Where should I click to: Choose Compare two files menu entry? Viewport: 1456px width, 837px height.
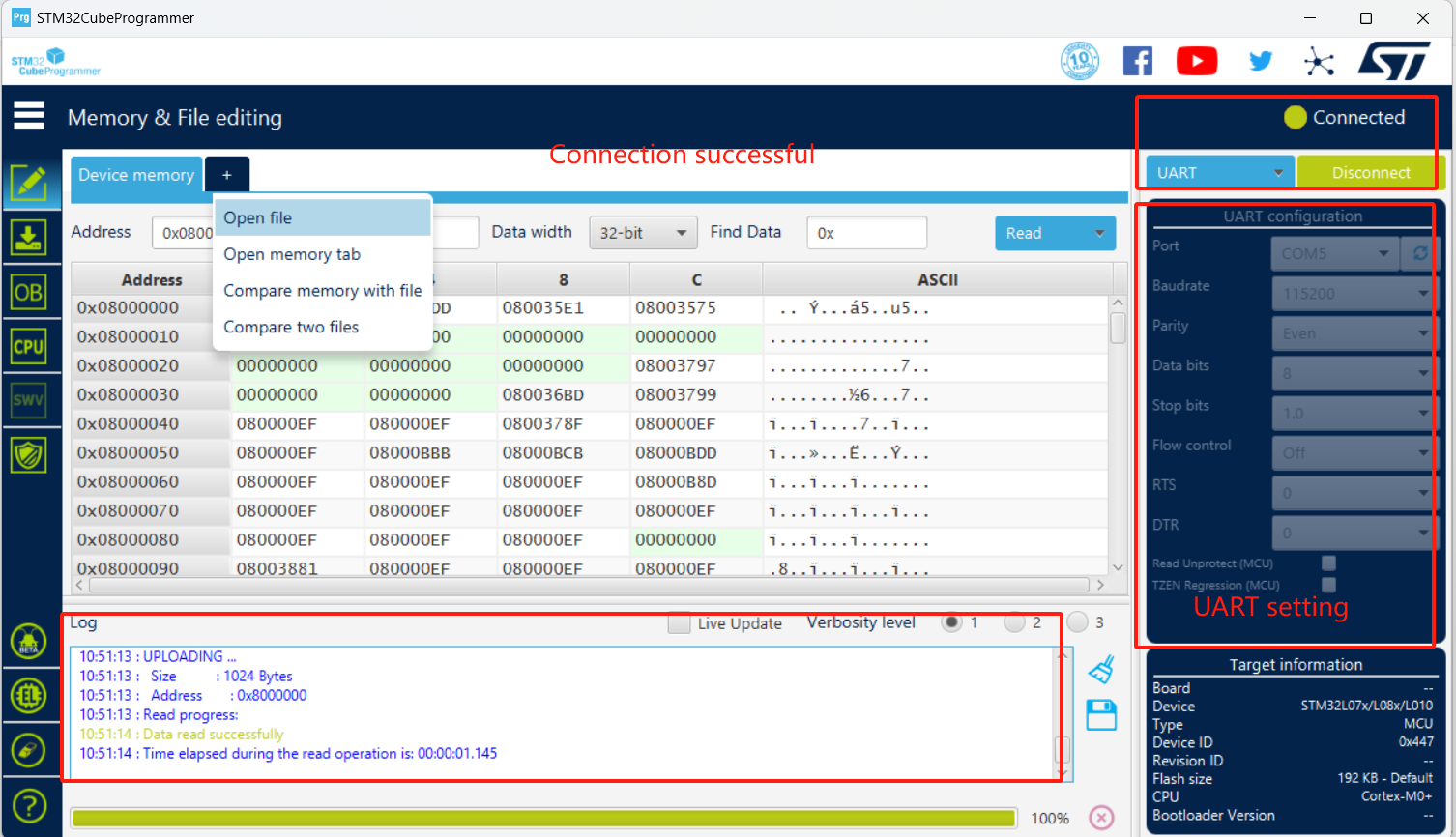(323, 327)
